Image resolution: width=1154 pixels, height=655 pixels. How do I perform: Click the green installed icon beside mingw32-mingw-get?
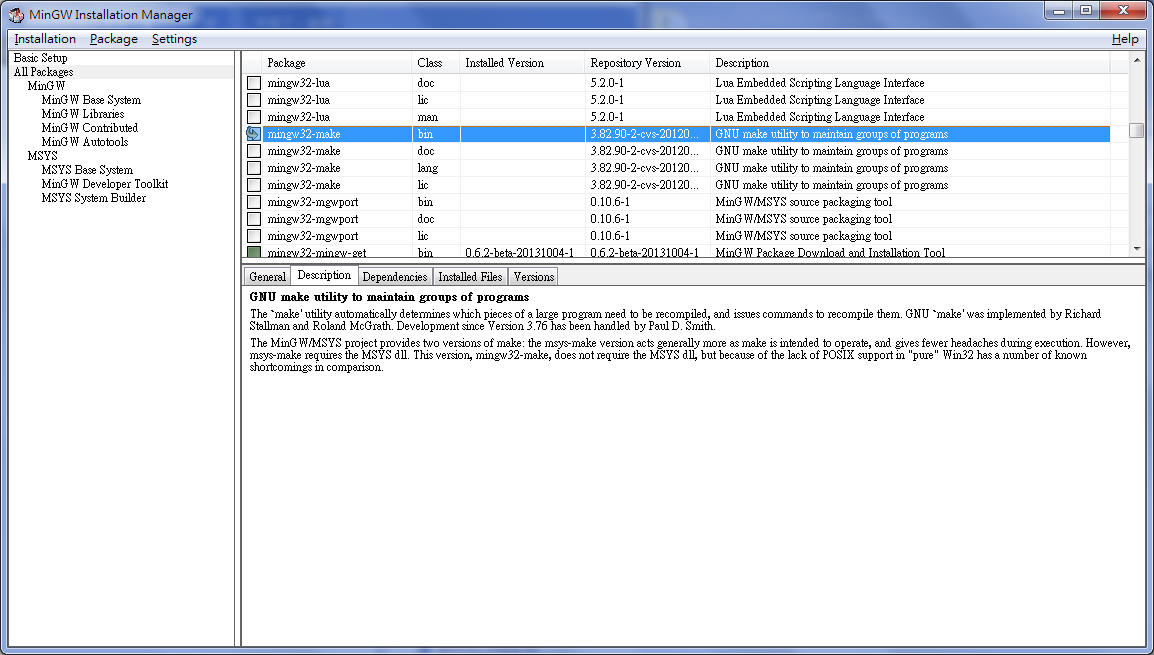(254, 253)
